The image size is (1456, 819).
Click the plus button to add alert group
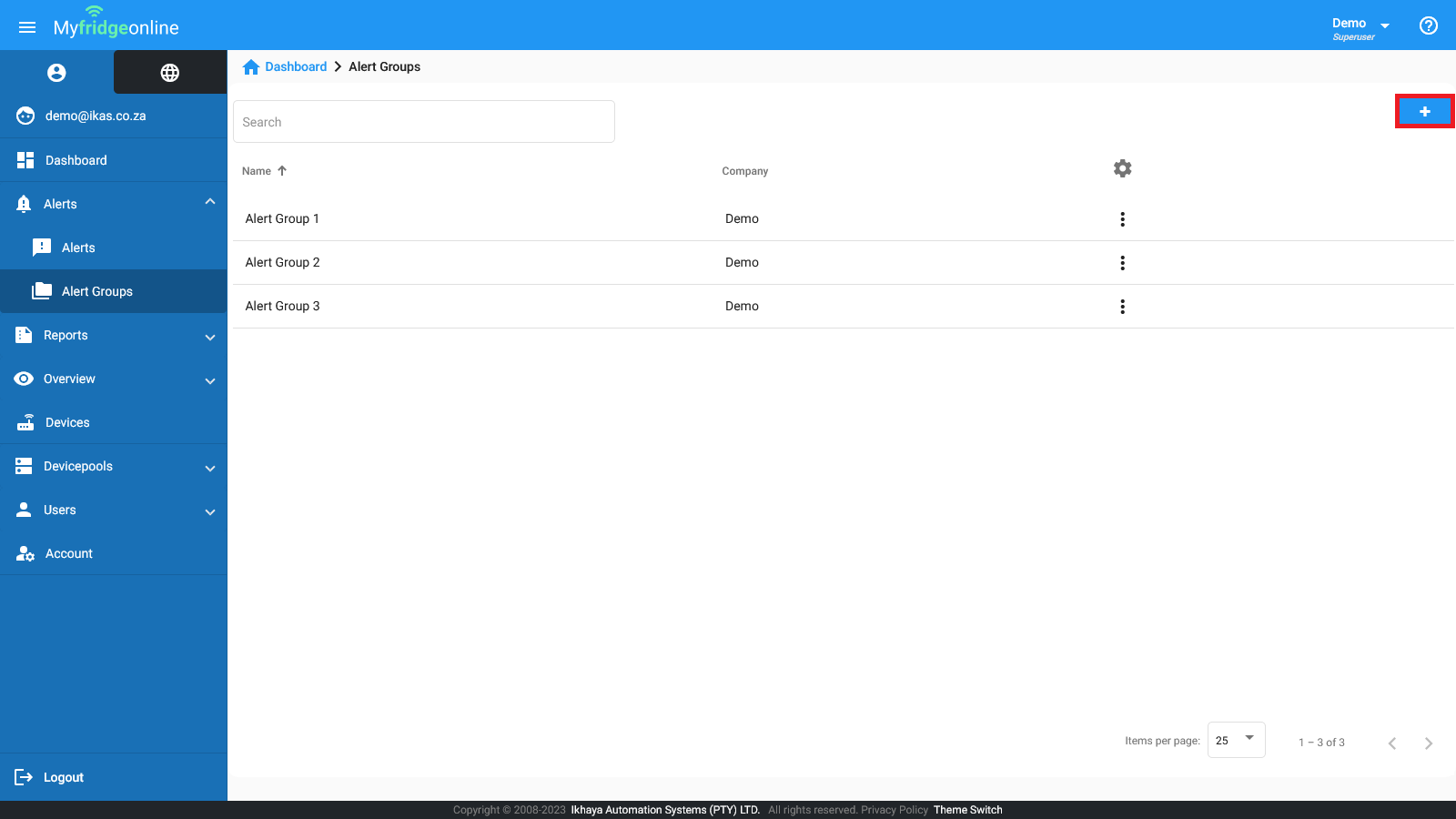pyautogui.click(x=1424, y=111)
